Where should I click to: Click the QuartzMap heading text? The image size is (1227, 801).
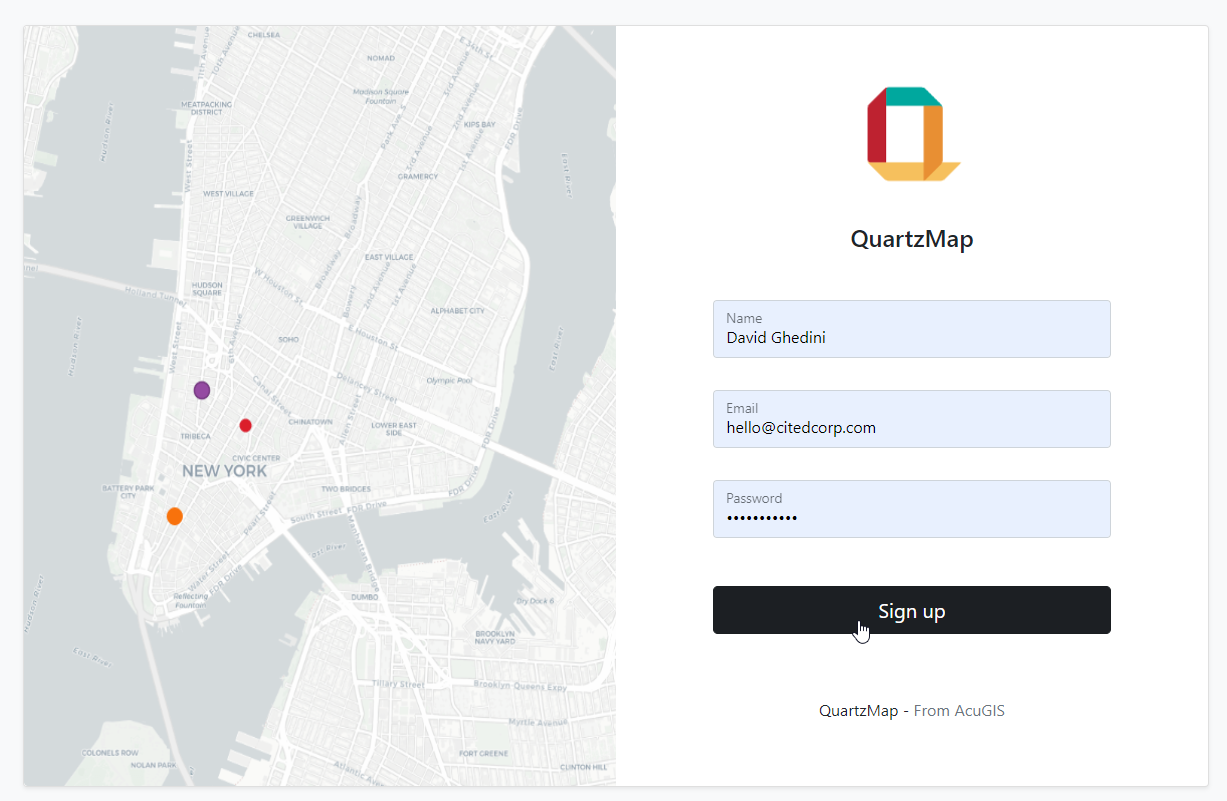(911, 239)
